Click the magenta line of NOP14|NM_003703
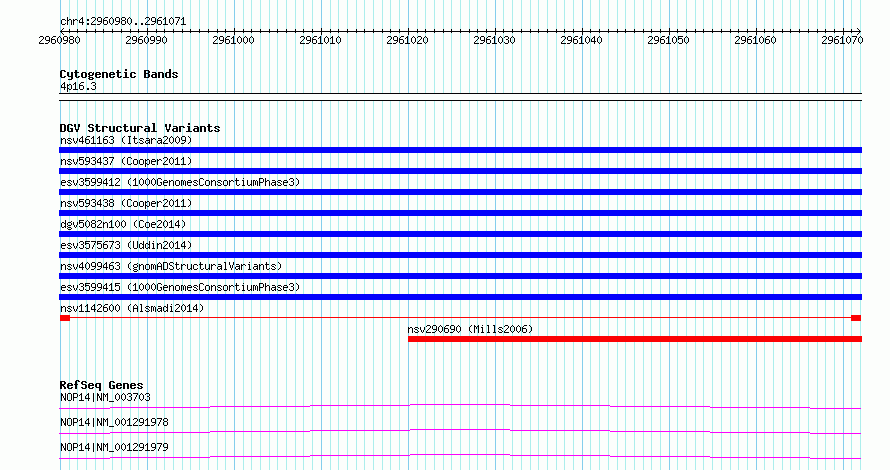Viewport: 890px width, 470px height. (x=460, y=406)
